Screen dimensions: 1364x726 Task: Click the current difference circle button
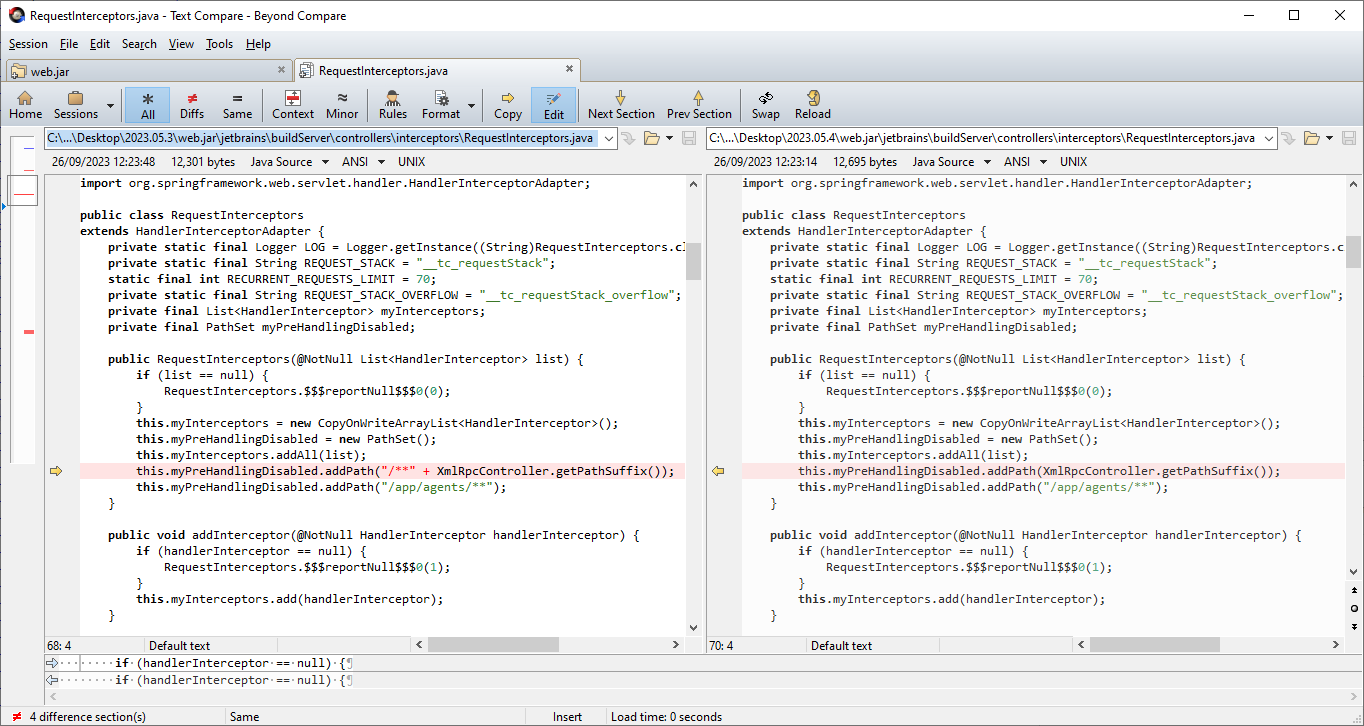pyautogui.click(x=1354, y=608)
